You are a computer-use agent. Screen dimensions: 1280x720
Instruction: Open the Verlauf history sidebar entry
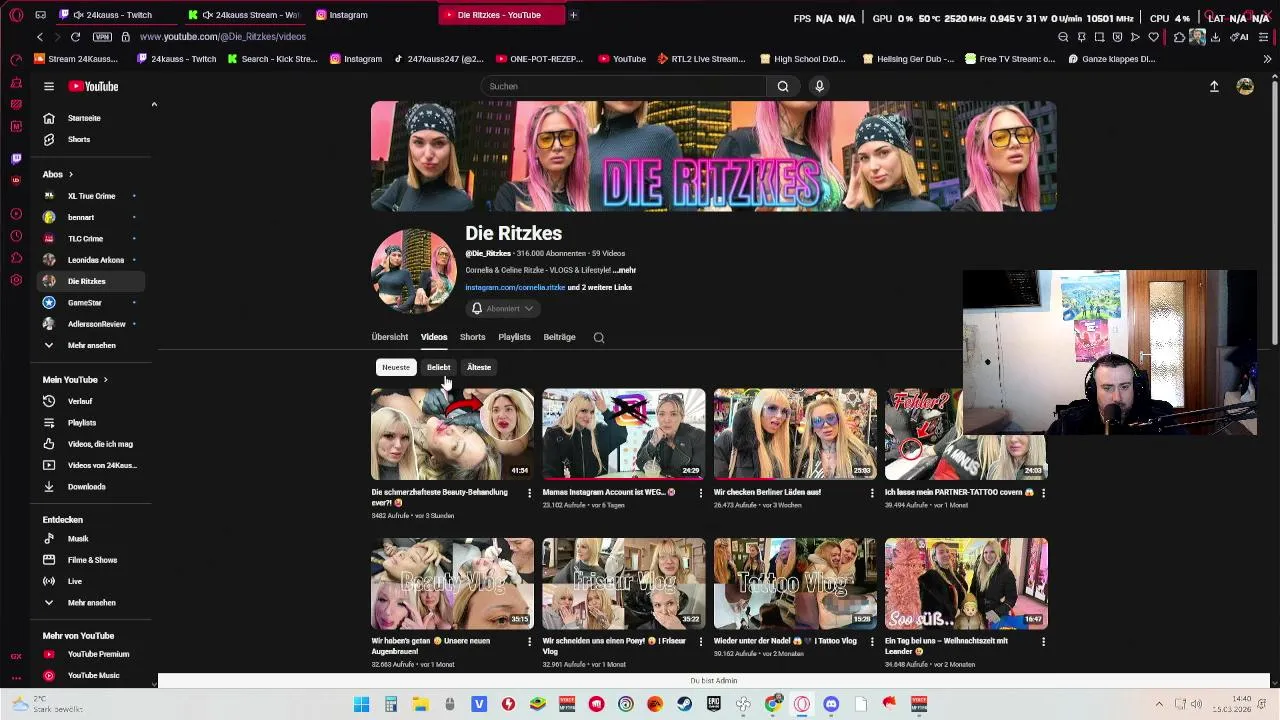coord(80,401)
